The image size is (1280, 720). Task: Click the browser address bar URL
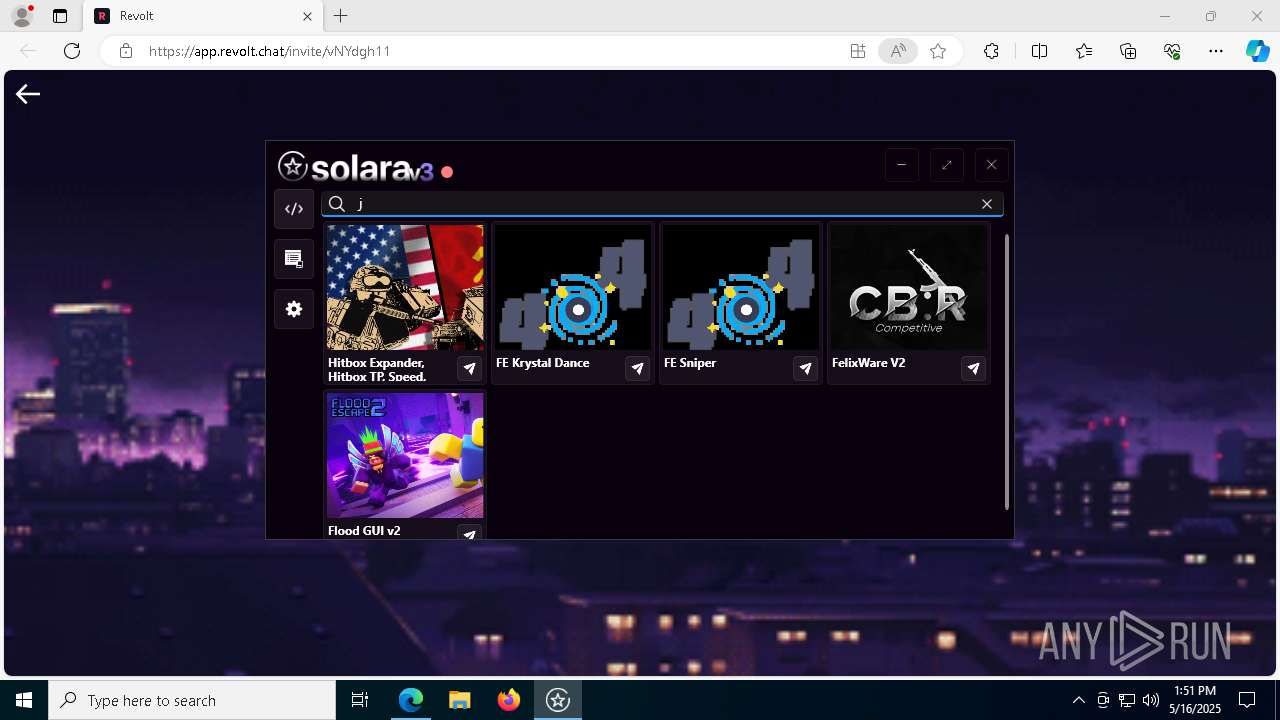(x=270, y=51)
